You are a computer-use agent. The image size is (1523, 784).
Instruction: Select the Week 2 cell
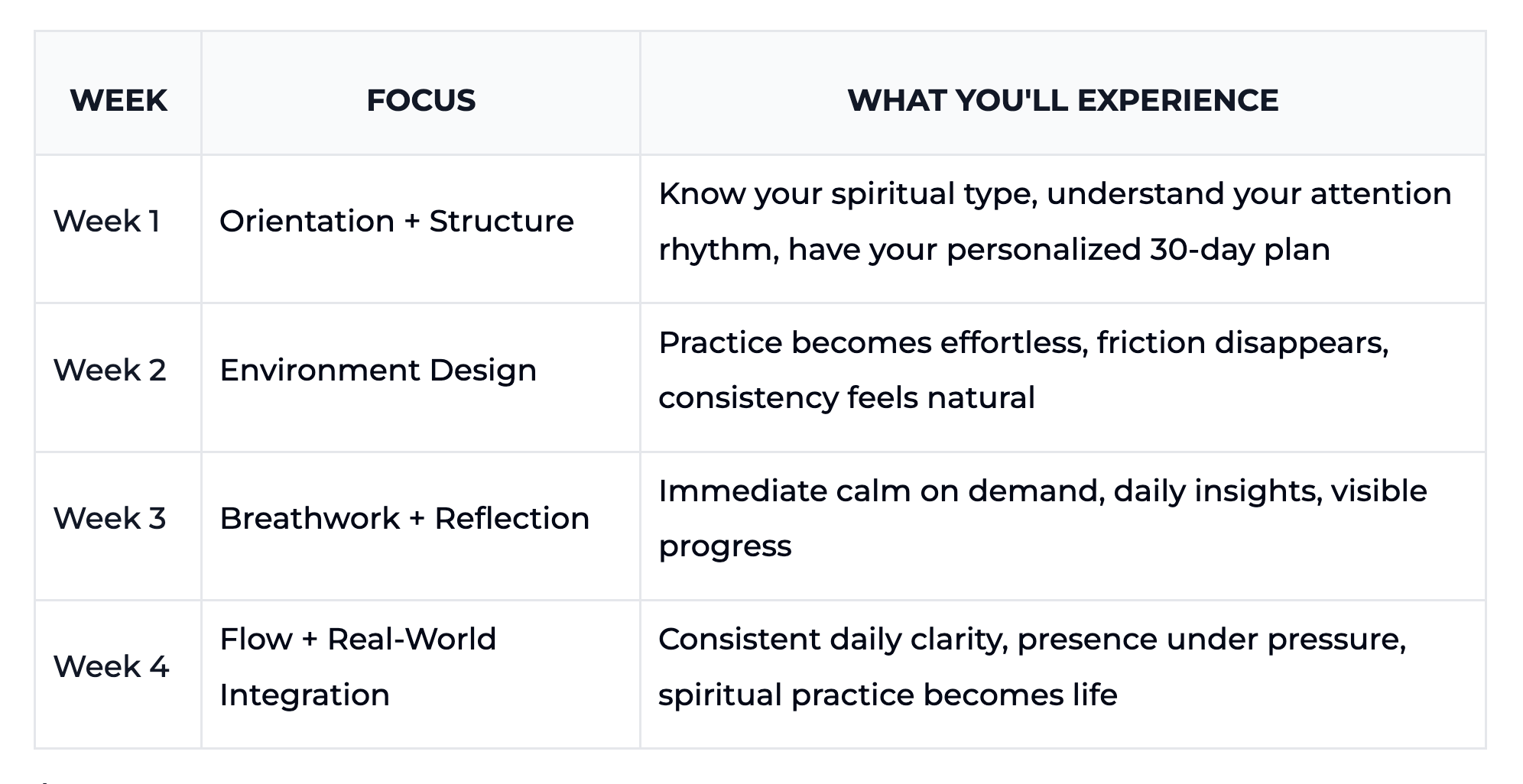[109, 371]
